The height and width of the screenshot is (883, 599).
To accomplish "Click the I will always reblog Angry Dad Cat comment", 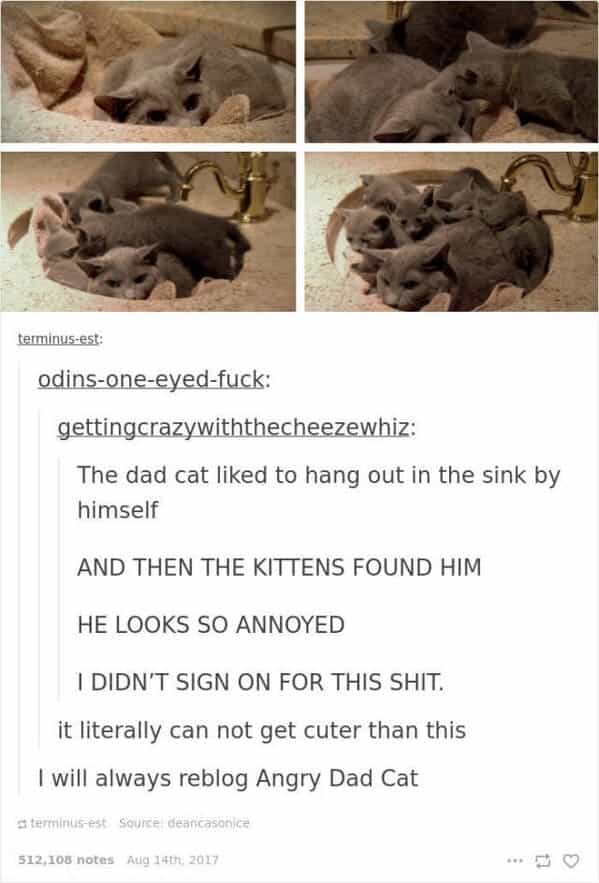I will 228,779.
